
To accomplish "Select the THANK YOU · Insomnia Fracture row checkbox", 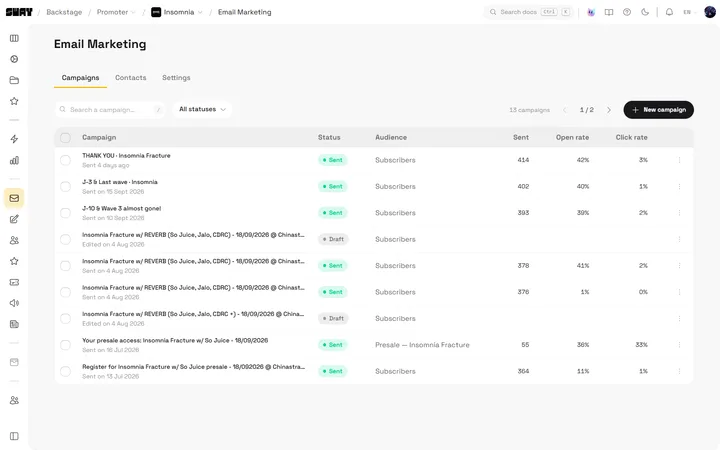I will tap(65, 160).
